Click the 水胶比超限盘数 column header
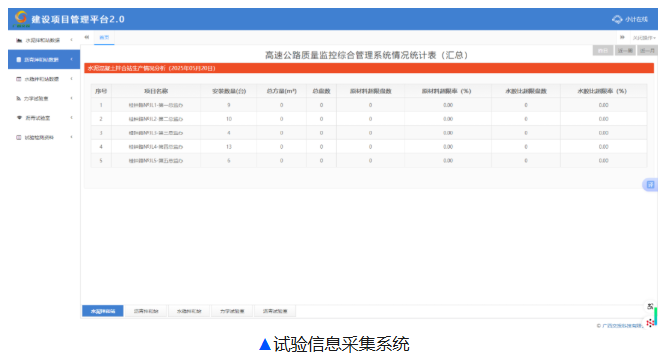 [x=526, y=91]
